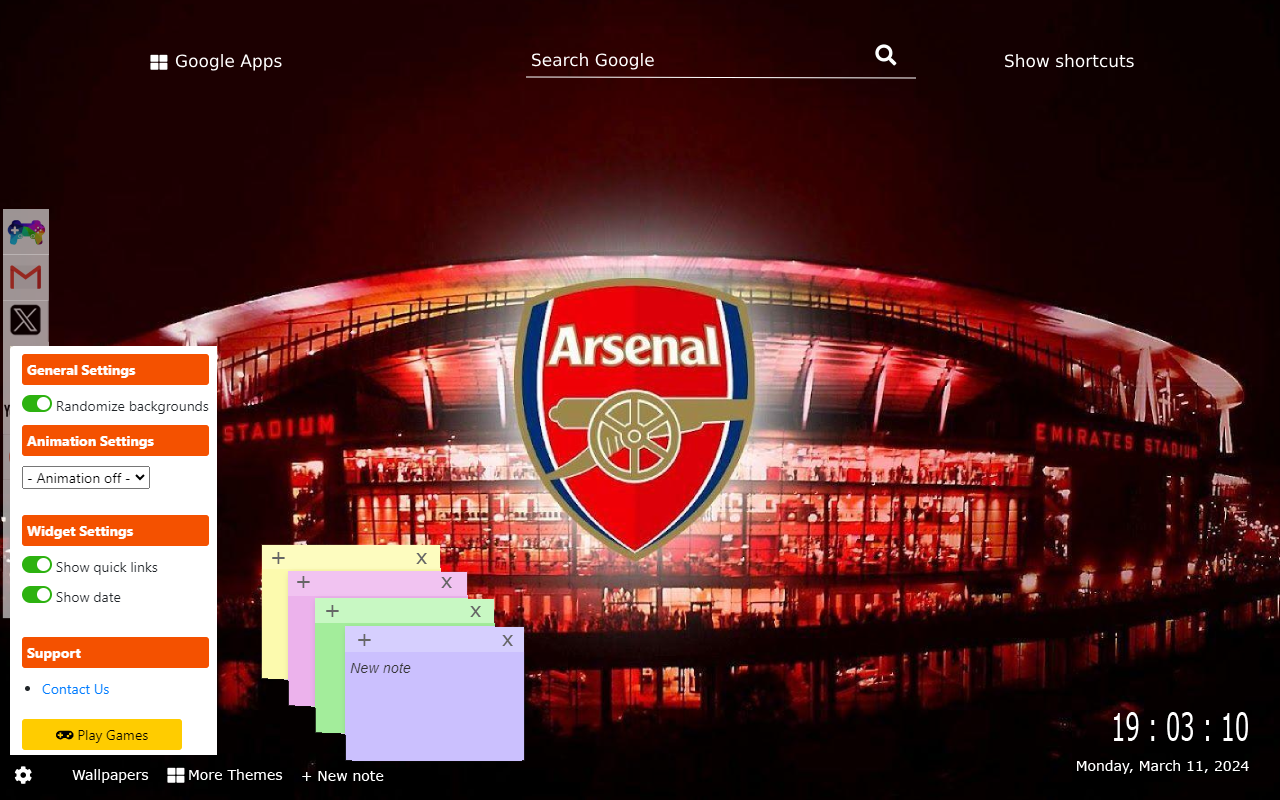
Task: Click the Support header
Action: pyautogui.click(x=115, y=652)
